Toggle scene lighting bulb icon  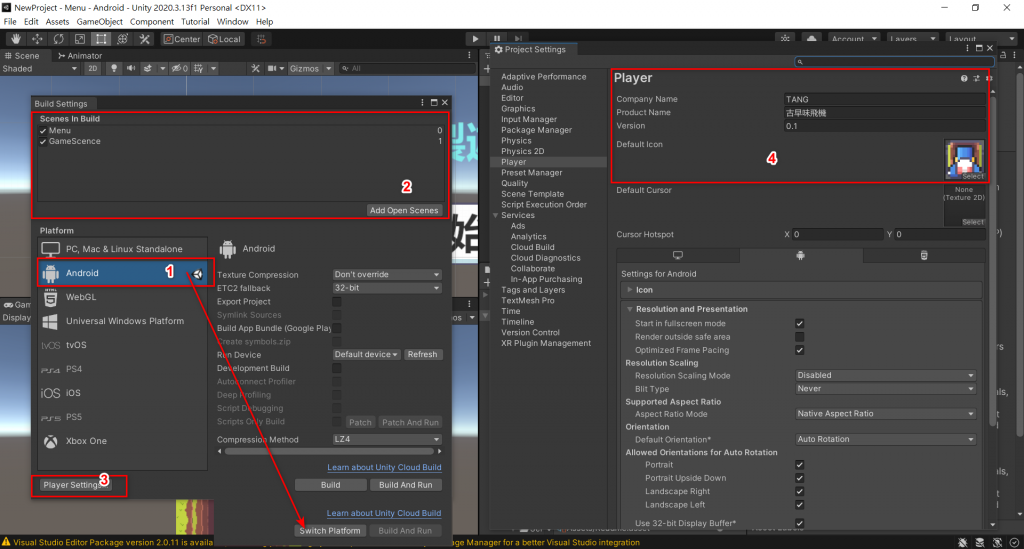point(114,69)
